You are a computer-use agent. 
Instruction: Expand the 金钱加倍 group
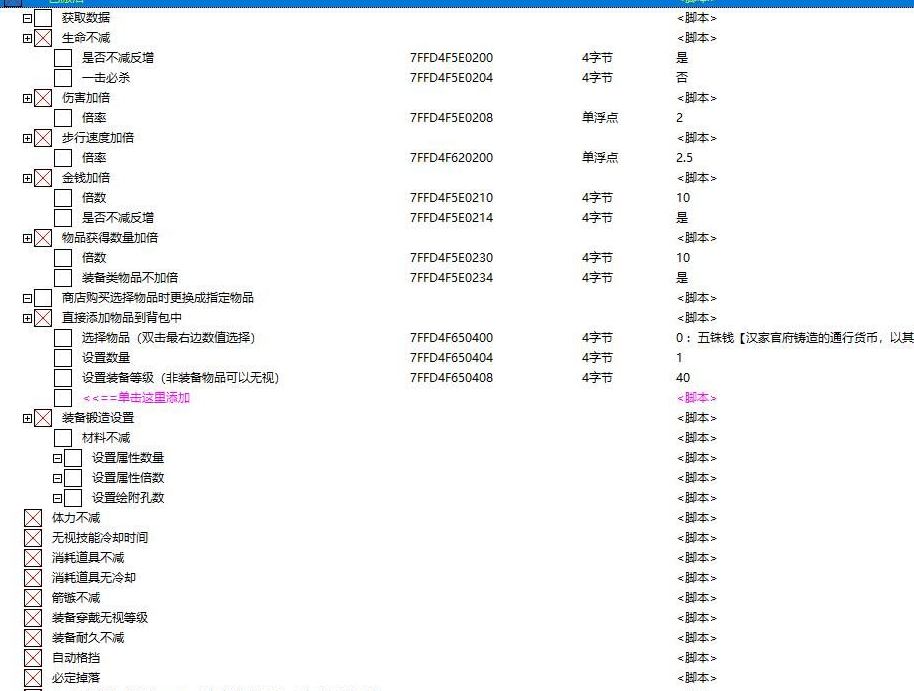click(x=27, y=178)
